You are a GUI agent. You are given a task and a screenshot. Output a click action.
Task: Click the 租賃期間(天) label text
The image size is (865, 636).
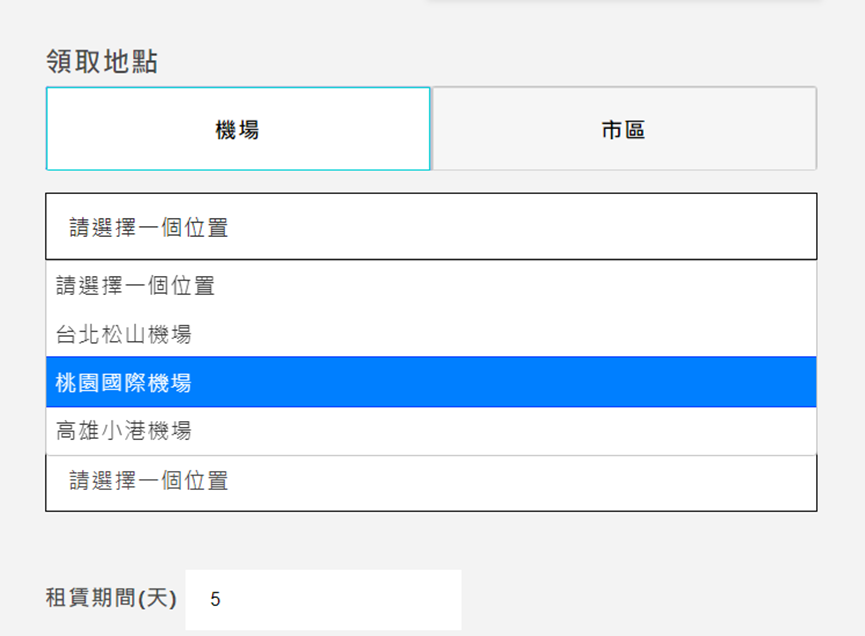111,598
